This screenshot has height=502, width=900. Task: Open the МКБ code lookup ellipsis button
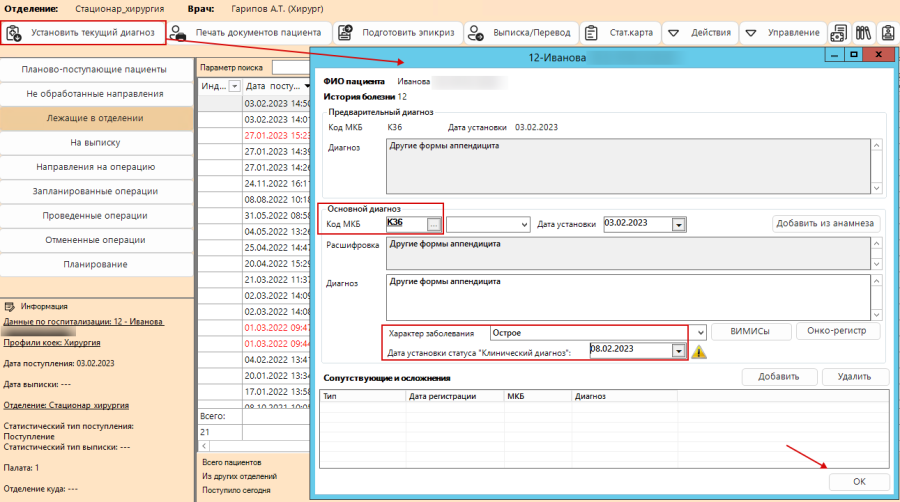pyautogui.click(x=434, y=225)
